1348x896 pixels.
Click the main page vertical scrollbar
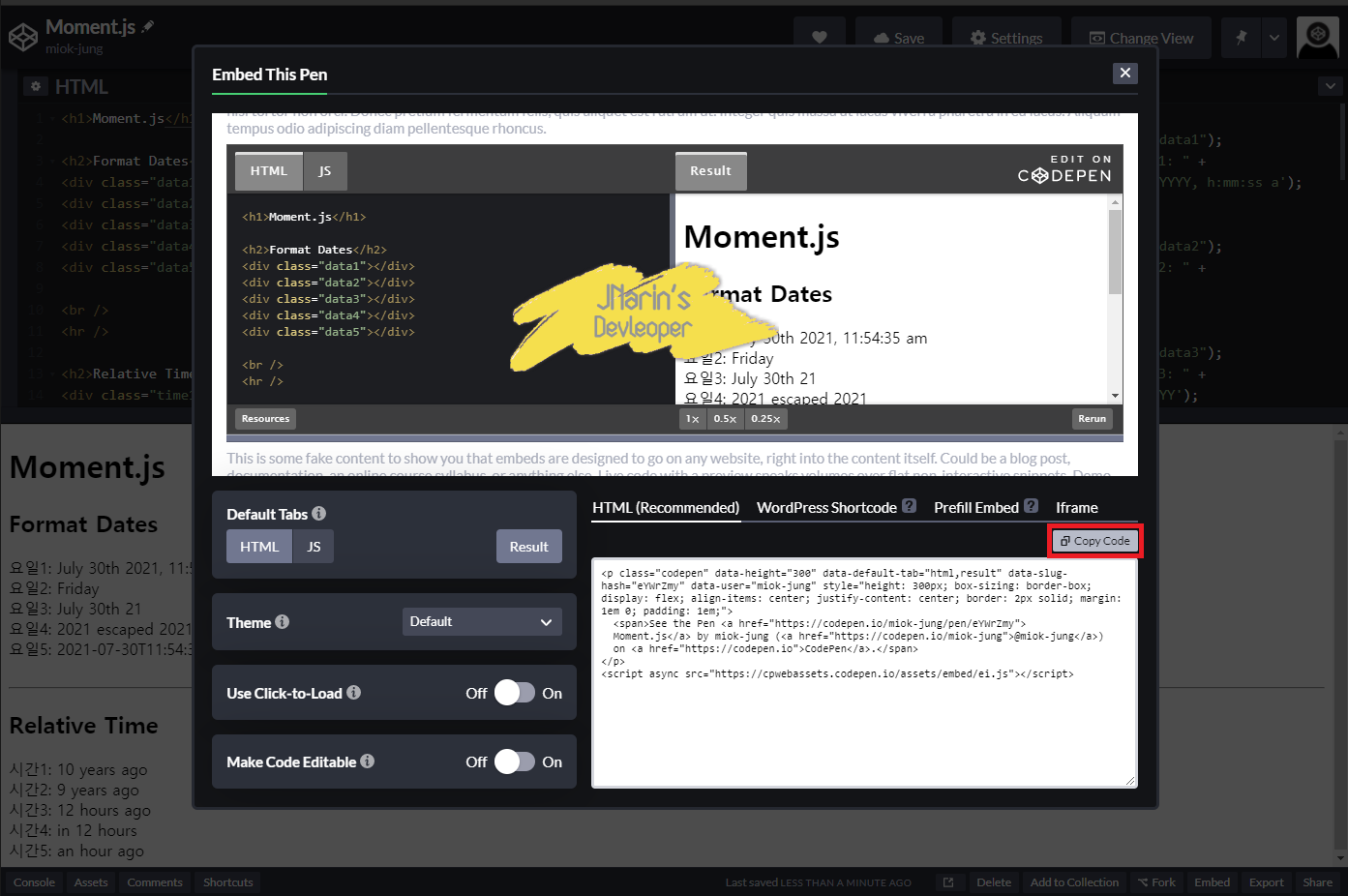coord(1340,646)
